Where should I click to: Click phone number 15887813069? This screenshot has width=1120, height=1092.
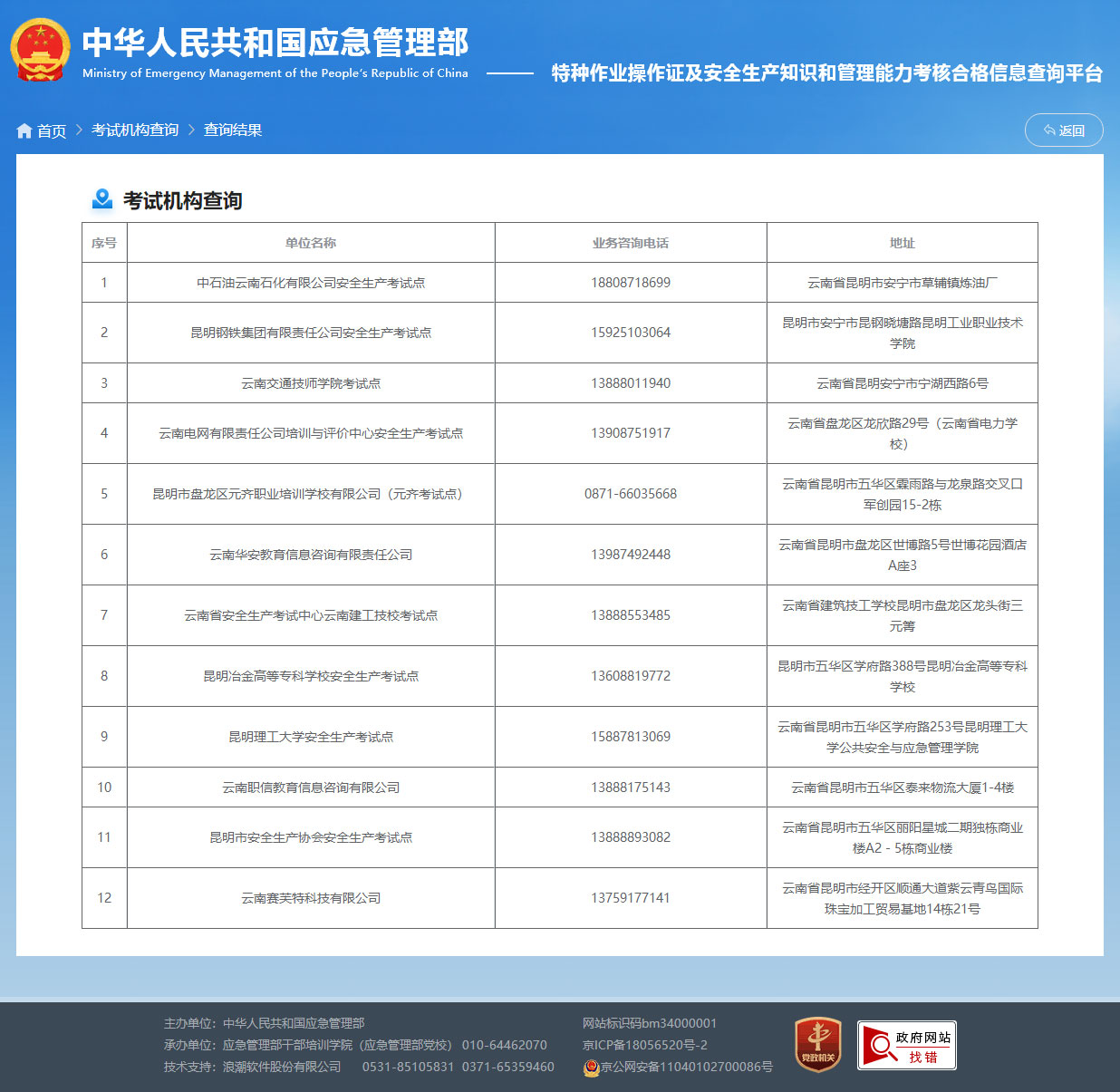(x=631, y=737)
